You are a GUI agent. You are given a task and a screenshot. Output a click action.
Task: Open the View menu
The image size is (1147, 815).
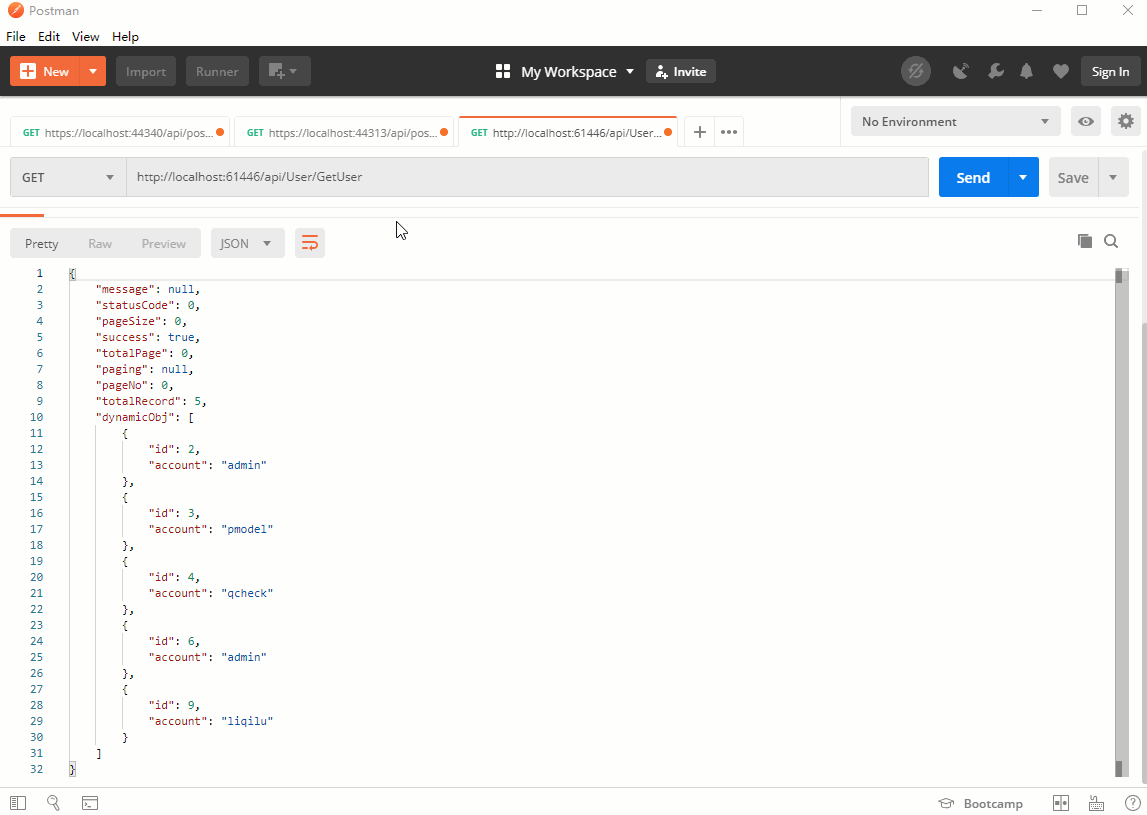pyautogui.click(x=85, y=36)
